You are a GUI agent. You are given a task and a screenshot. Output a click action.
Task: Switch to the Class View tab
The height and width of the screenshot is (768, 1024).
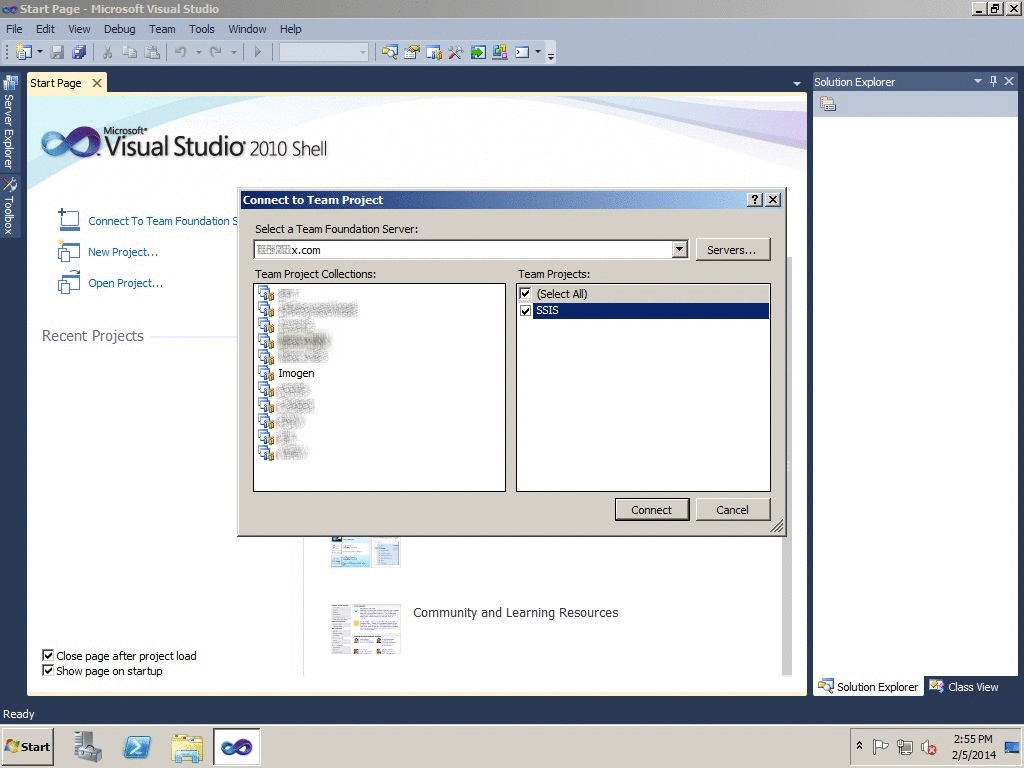(964, 686)
